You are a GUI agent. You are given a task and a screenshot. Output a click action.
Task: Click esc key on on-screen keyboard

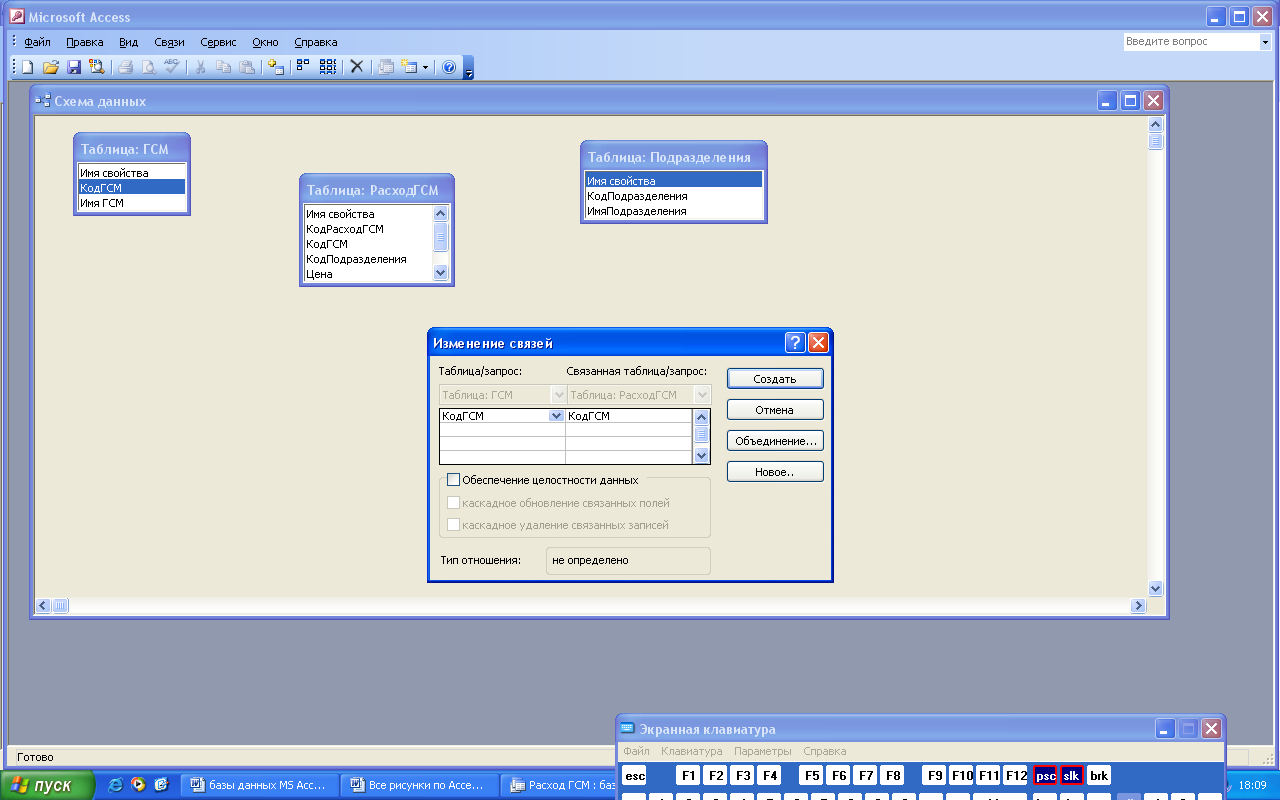[x=635, y=776]
